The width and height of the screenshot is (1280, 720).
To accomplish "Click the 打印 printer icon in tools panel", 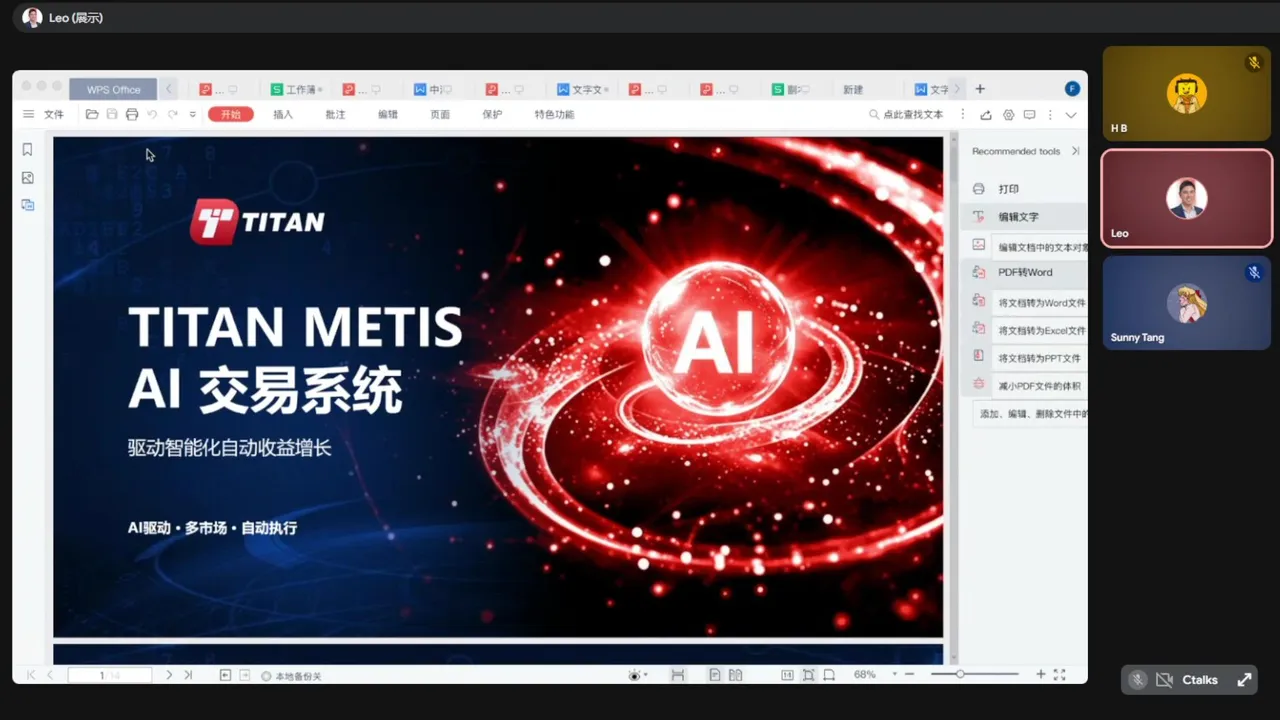I will (x=979, y=189).
